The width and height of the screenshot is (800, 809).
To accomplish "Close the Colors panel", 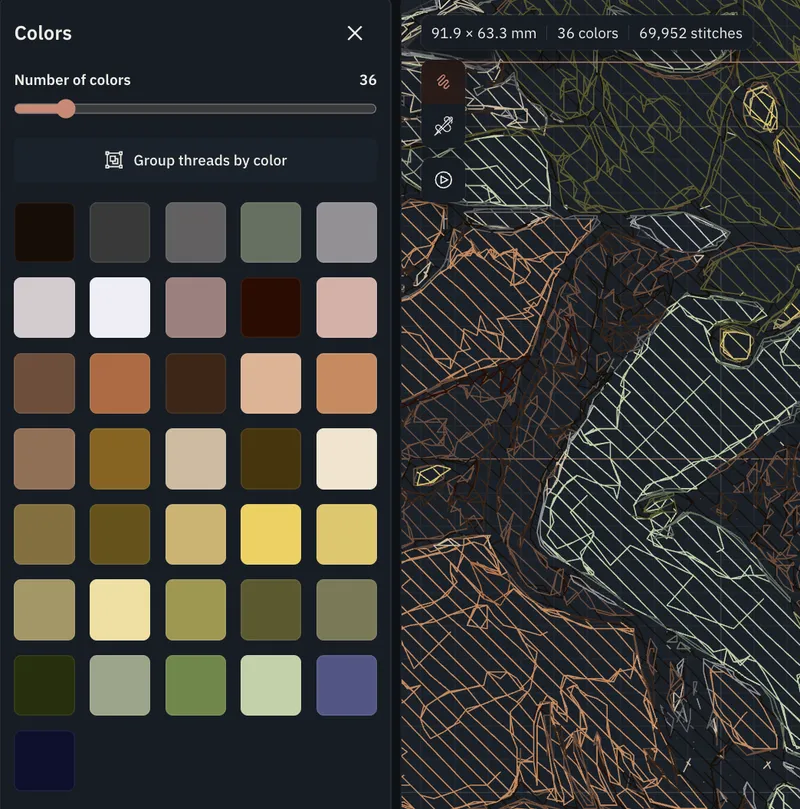I will point(355,34).
